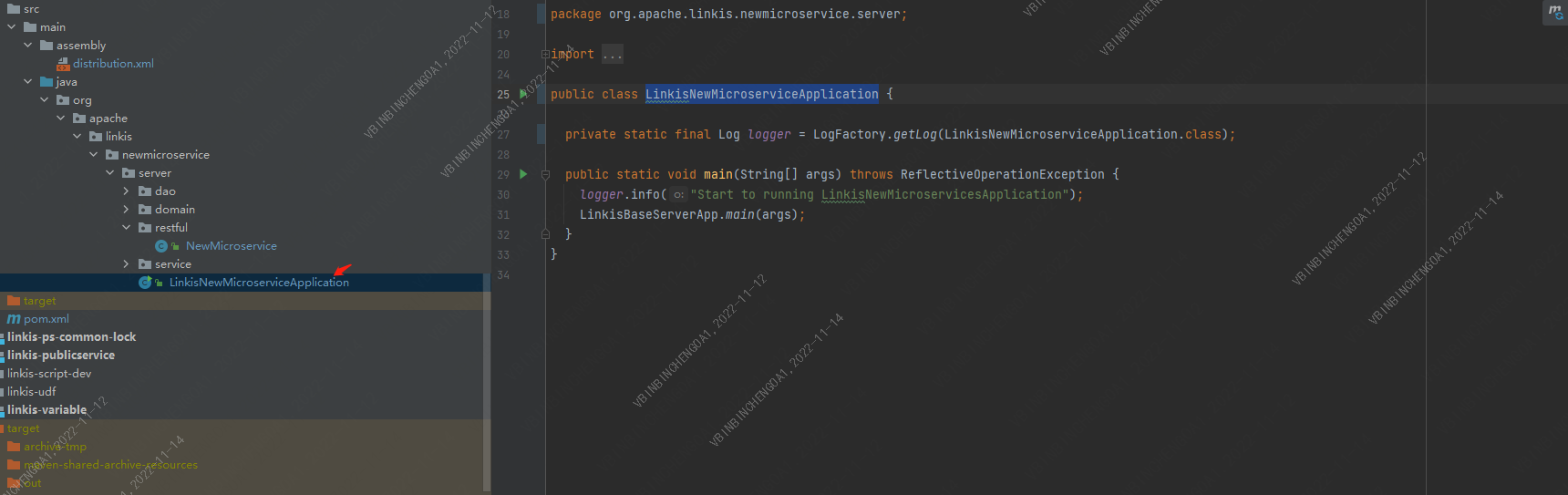Viewport: 1568px width, 495px height.
Task: Click the orange target folder icon below LinkisNewMicroserviceApplication
Action: (x=14, y=301)
